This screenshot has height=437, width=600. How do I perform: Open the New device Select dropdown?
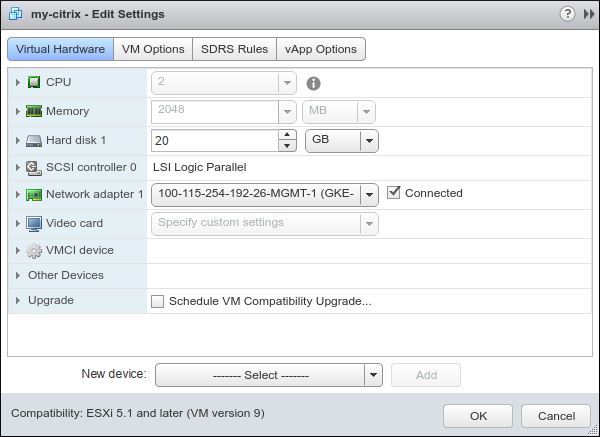[x=374, y=375]
